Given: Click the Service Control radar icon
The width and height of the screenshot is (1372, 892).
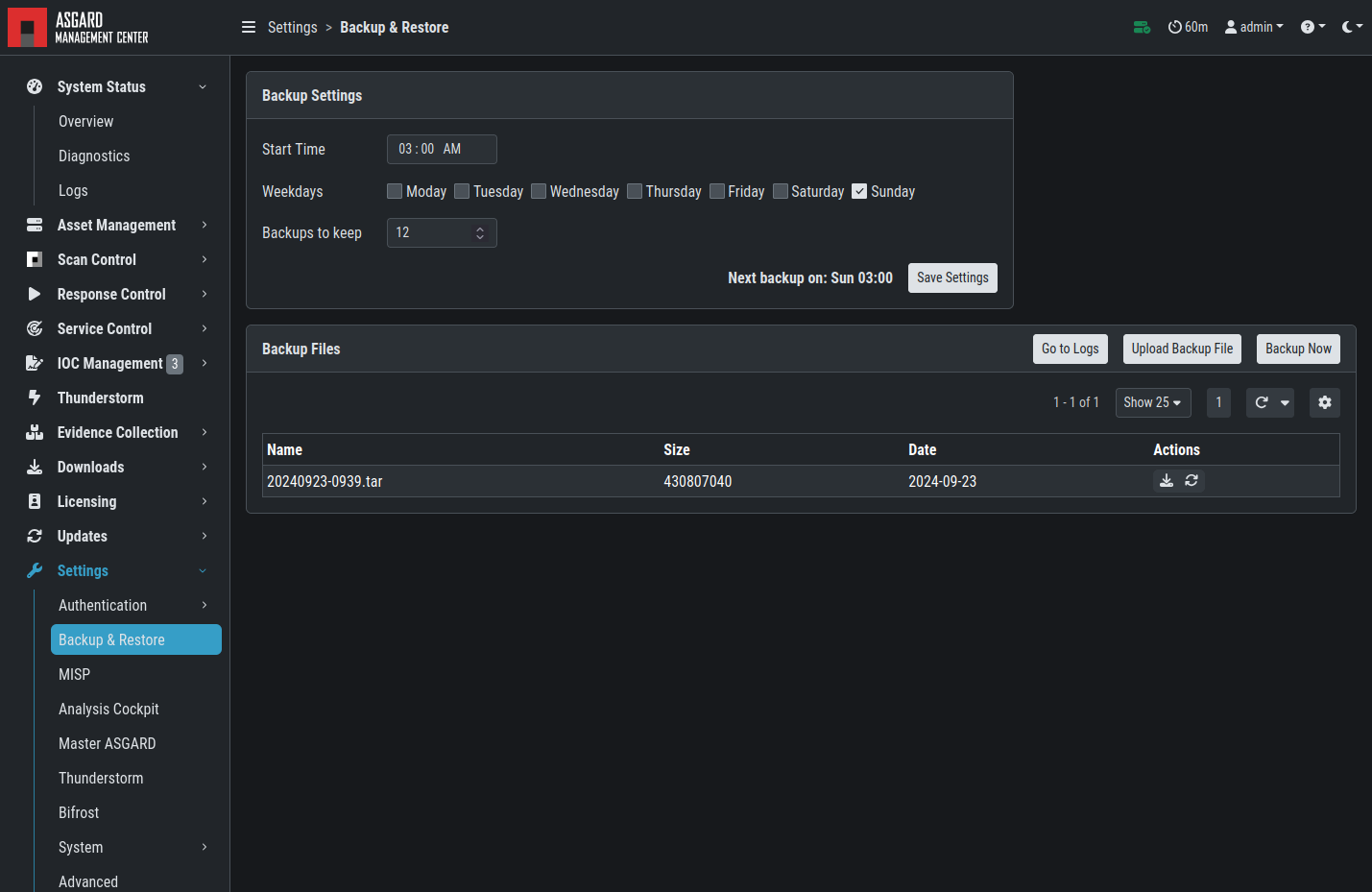Looking at the screenshot, I should [x=35, y=328].
